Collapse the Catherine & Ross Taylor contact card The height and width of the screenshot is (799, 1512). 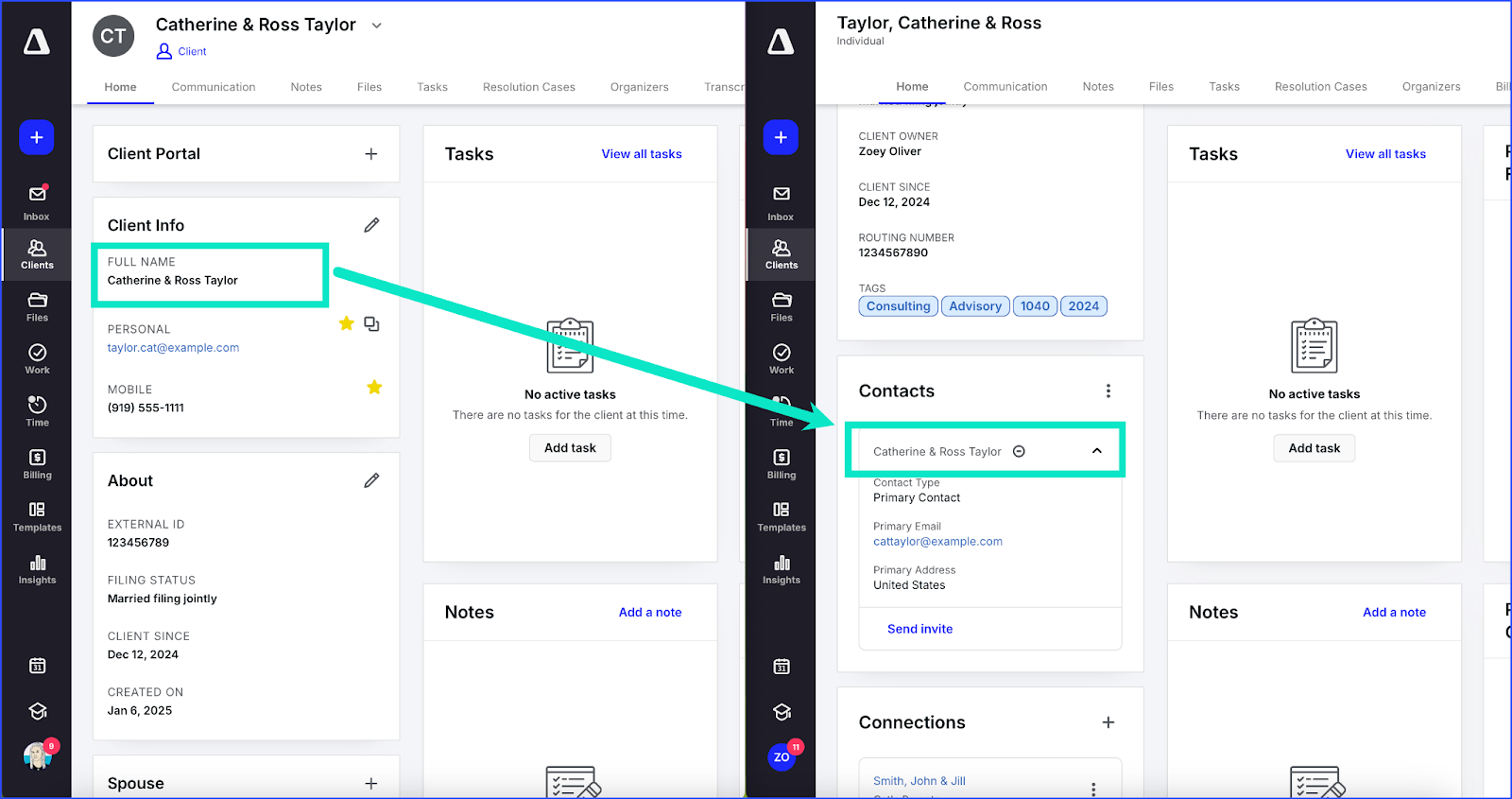pos(1096,452)
